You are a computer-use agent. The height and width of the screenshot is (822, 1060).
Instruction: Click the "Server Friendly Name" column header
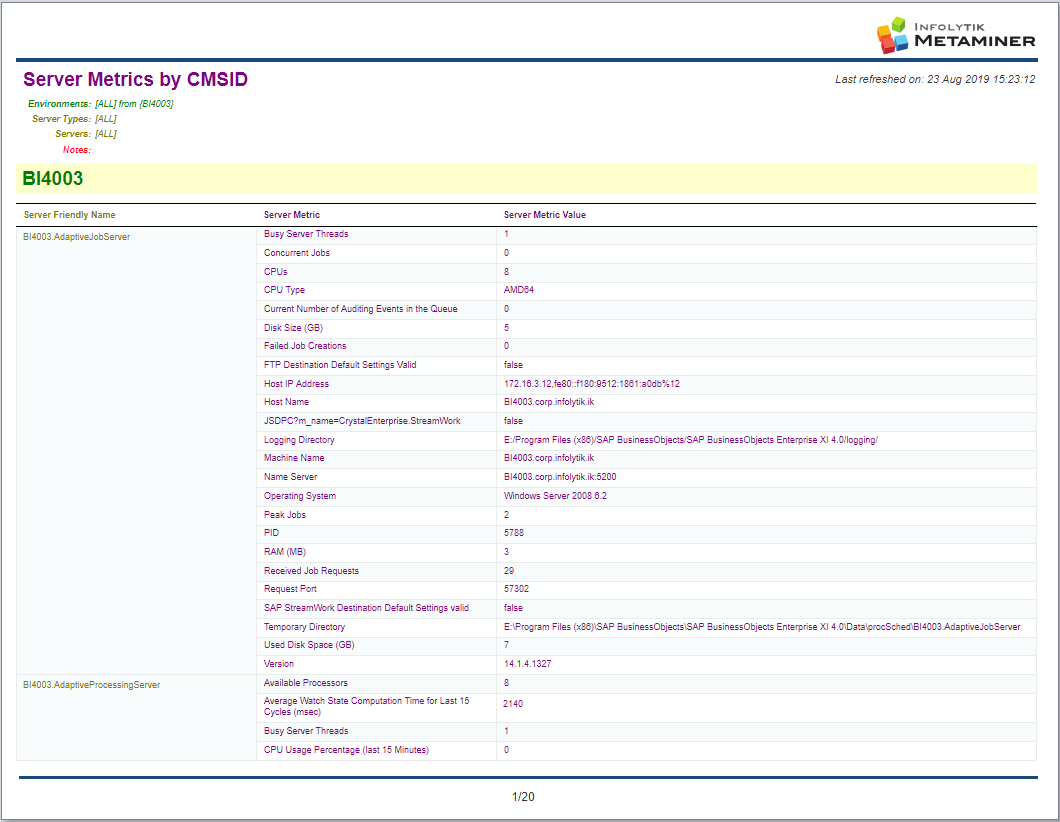tap(70, 215)
